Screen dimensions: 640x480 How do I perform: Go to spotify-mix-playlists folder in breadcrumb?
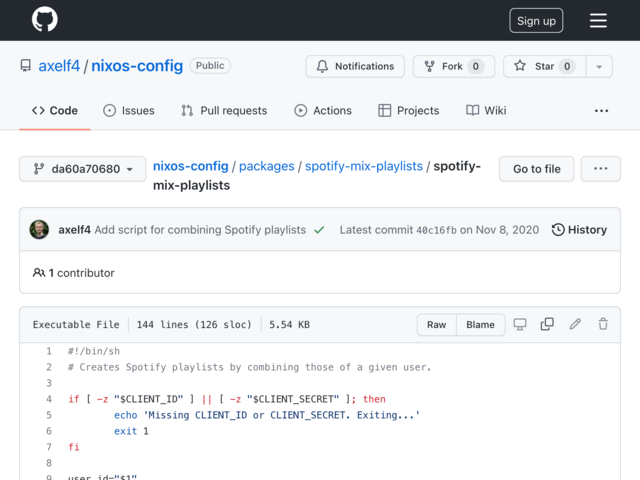tap(364, 166)
